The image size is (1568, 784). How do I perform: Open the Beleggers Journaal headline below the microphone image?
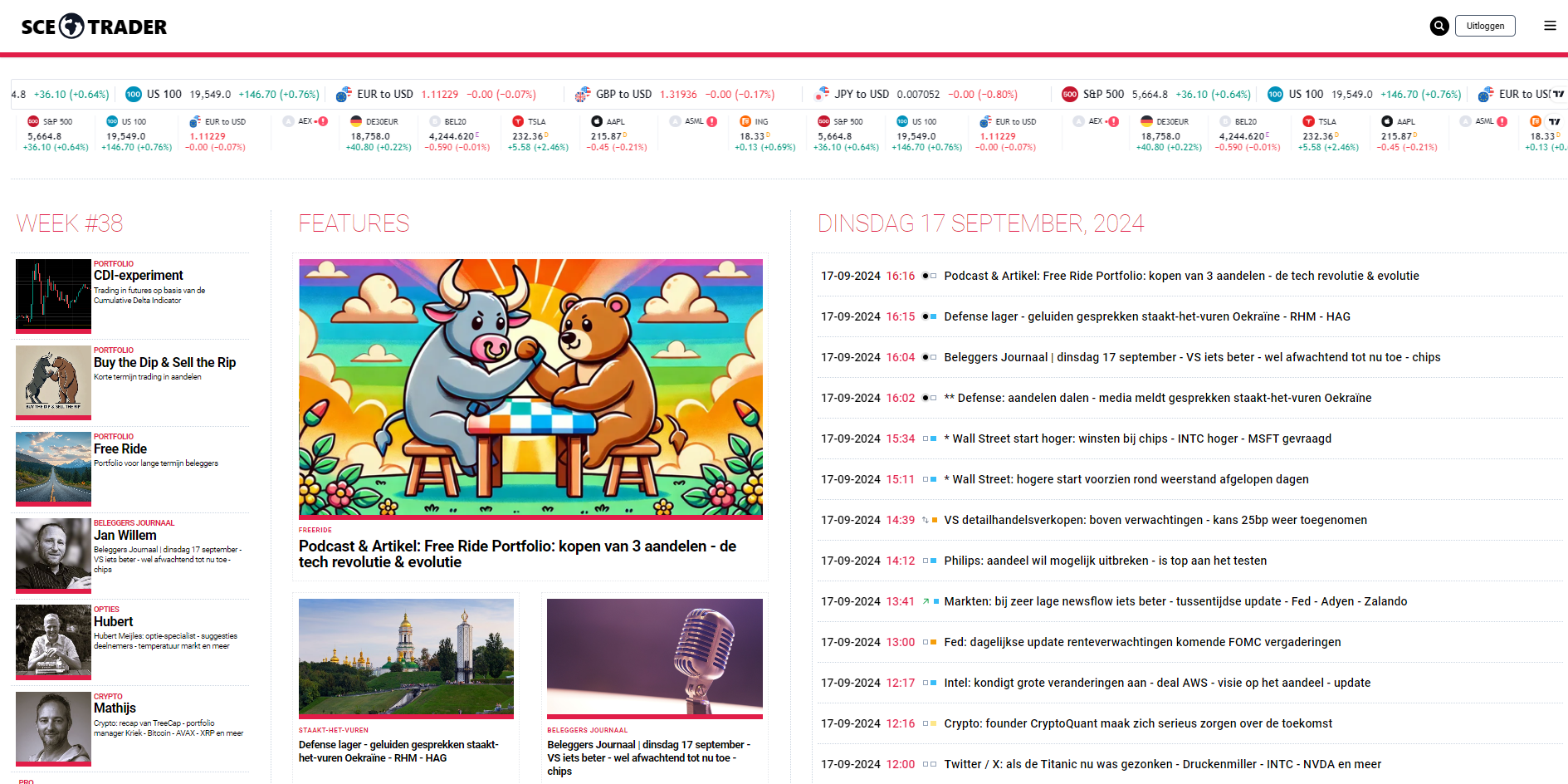(648, 758)
